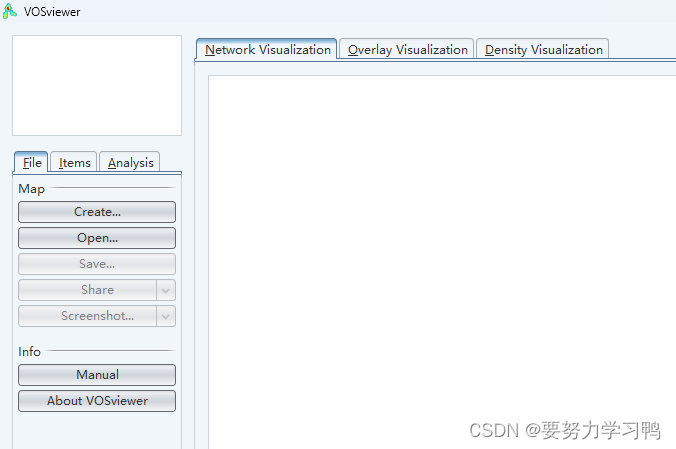Click the Screenshot... button
This screenshot has height=449, width=676.
pyautogui.click(x=88, y=316)
